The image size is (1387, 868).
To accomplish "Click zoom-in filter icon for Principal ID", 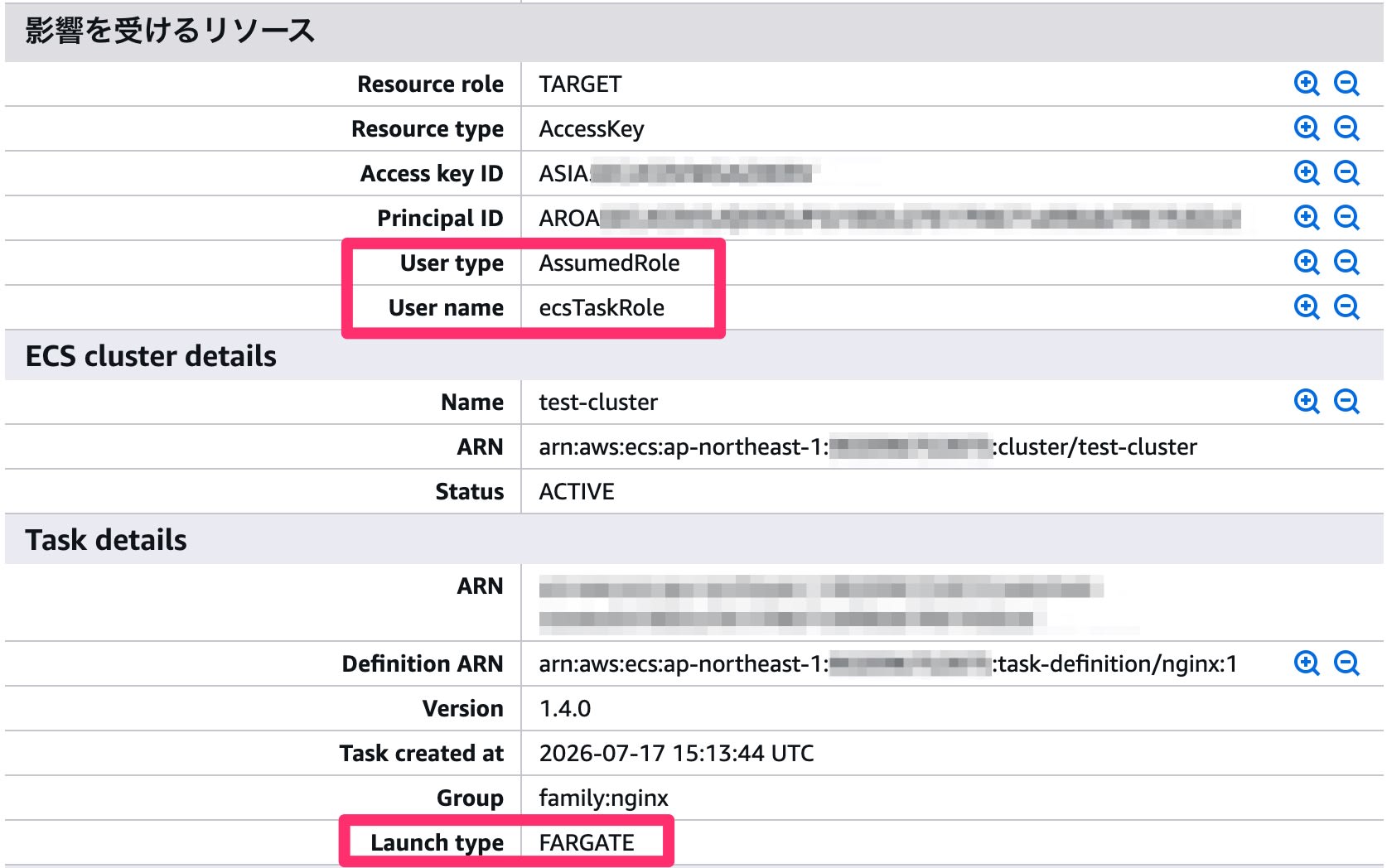I will click(1307, 218).
